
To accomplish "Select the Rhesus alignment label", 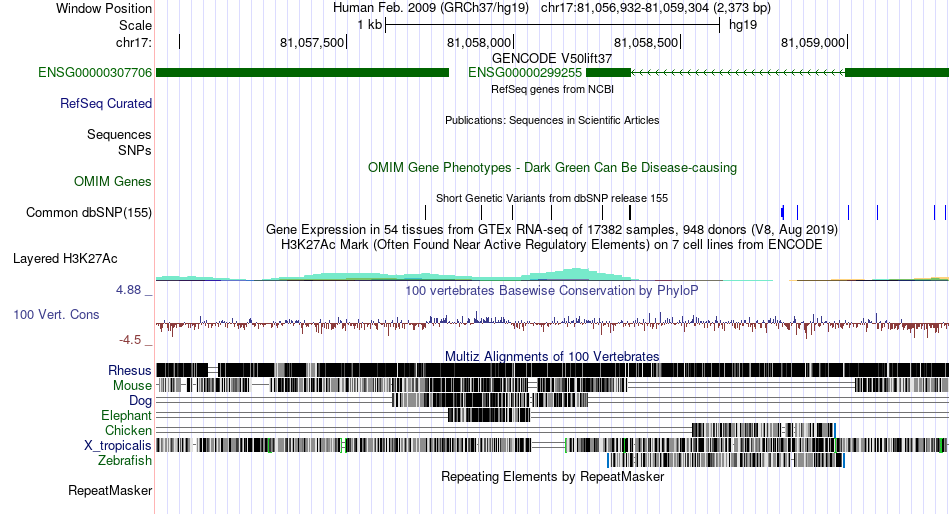I will (130, 370).
